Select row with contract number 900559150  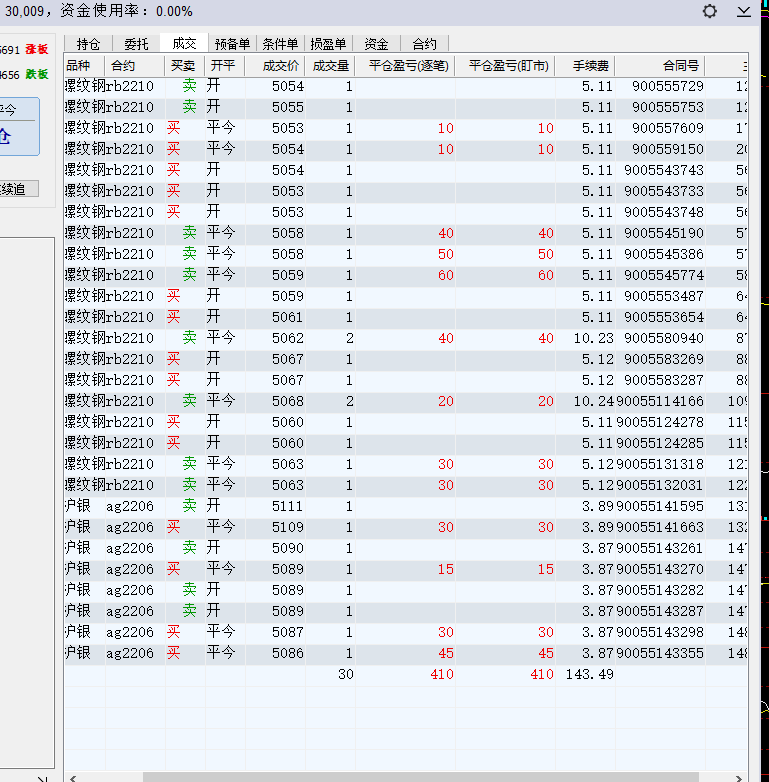click(x=405, y=149)
